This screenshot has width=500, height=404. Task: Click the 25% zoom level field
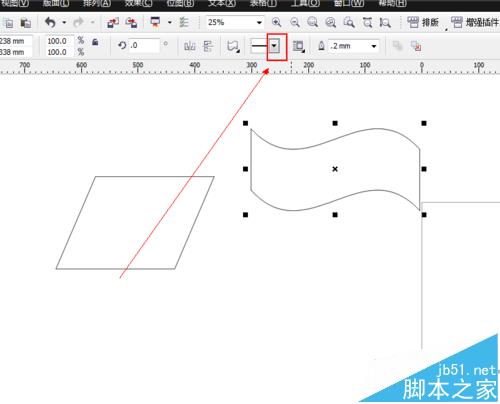(x=230, y=23)
